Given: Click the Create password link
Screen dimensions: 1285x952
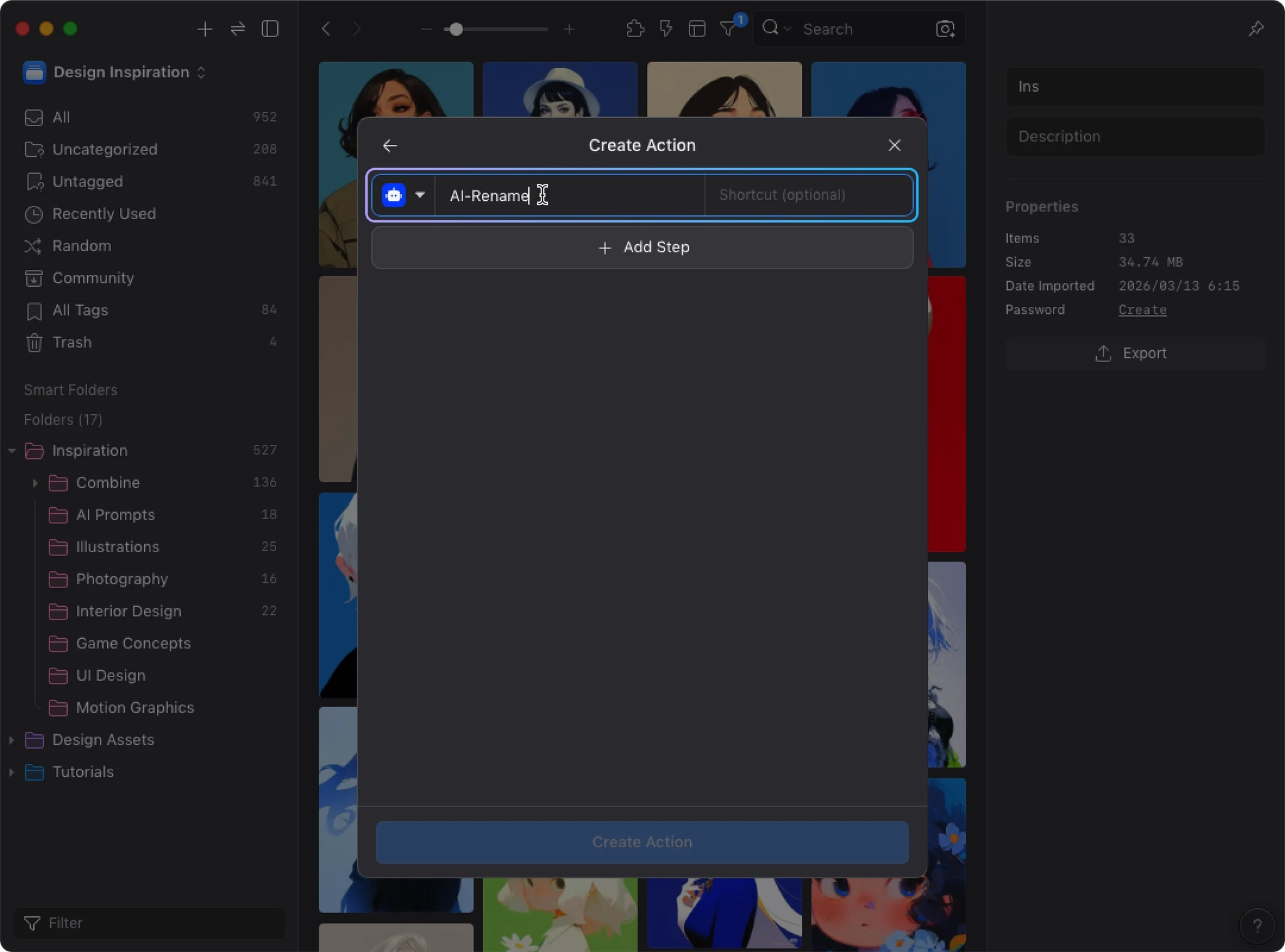Looking at the screenshot, I should [1142, 310].
